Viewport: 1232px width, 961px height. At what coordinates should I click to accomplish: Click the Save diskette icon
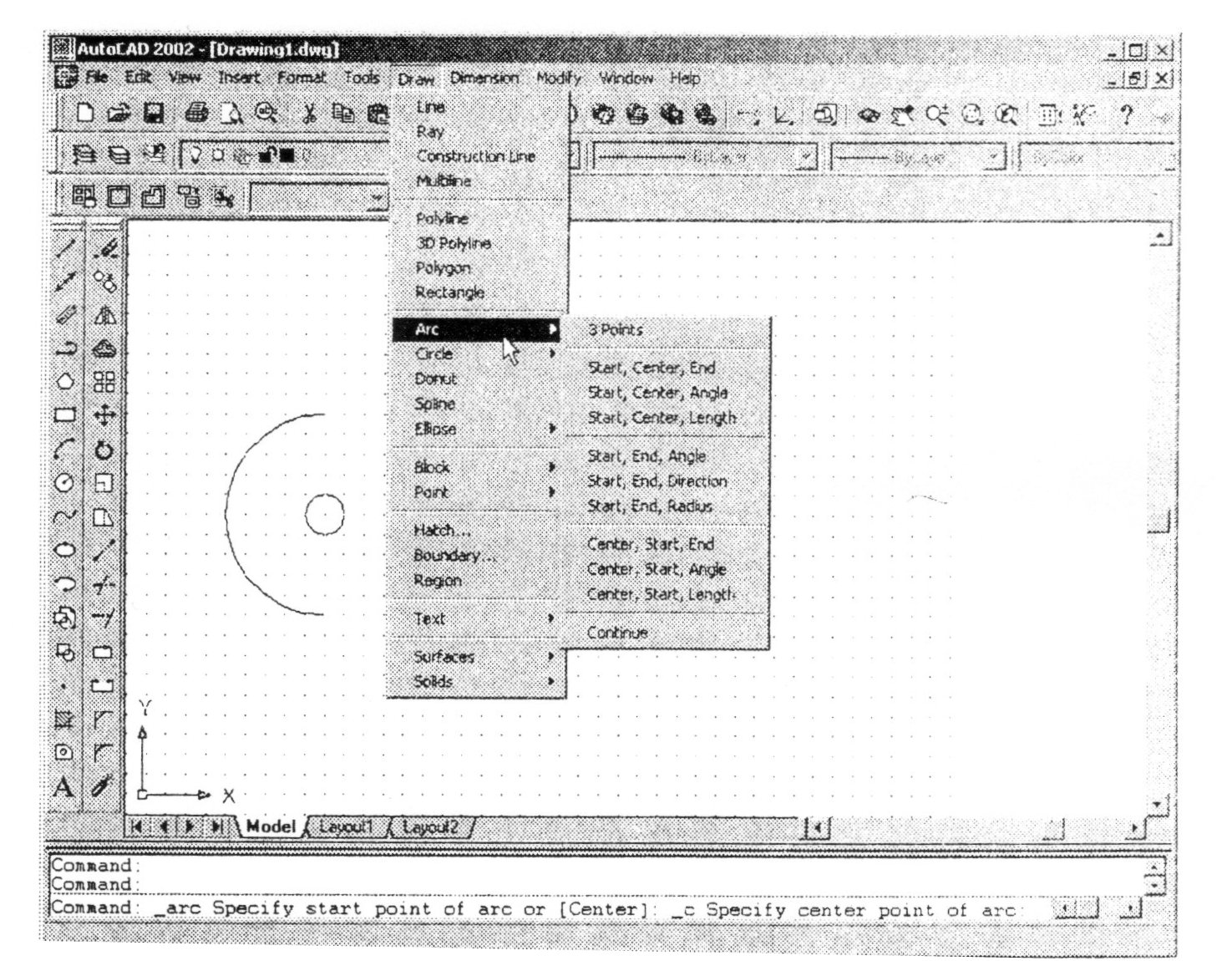(154, 114)
